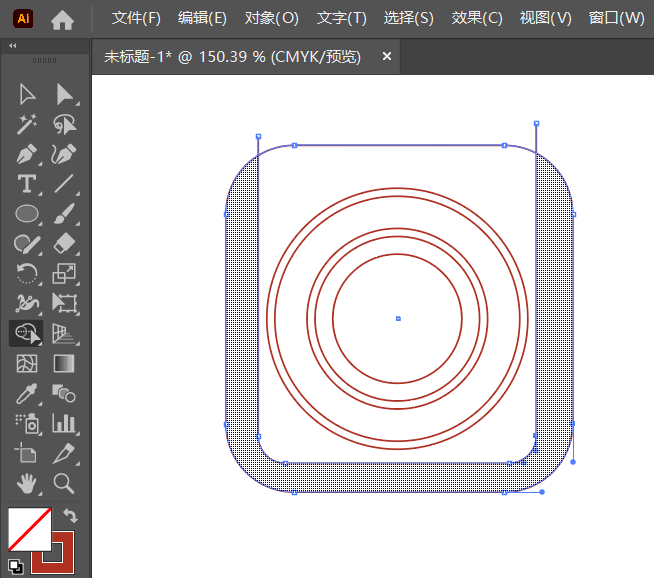Select the Eyedropper tool
654x578 pixels.
27,393
